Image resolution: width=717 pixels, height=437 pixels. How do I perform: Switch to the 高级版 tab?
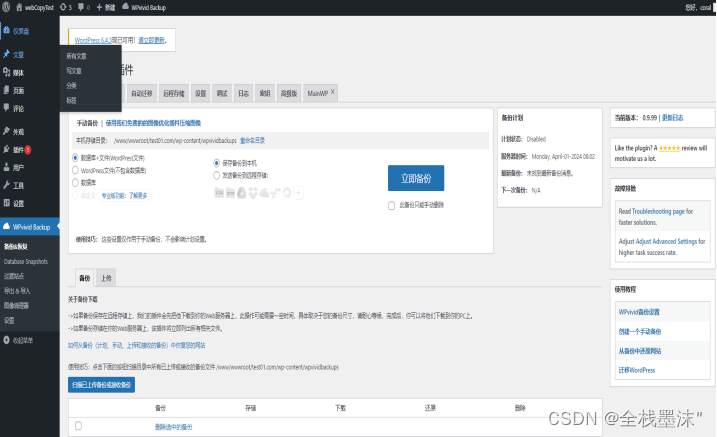point(289,93)
